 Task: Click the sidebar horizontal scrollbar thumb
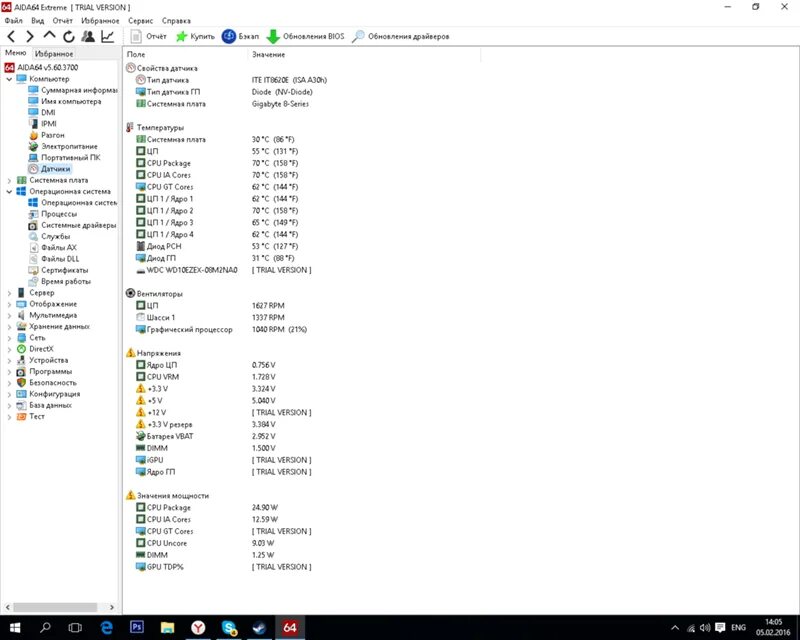[55, 607]
